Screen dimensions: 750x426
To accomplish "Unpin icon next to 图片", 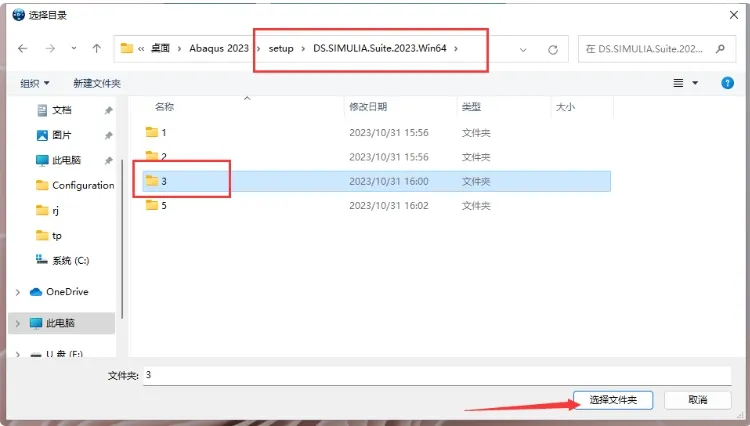I will coord(109,136).
